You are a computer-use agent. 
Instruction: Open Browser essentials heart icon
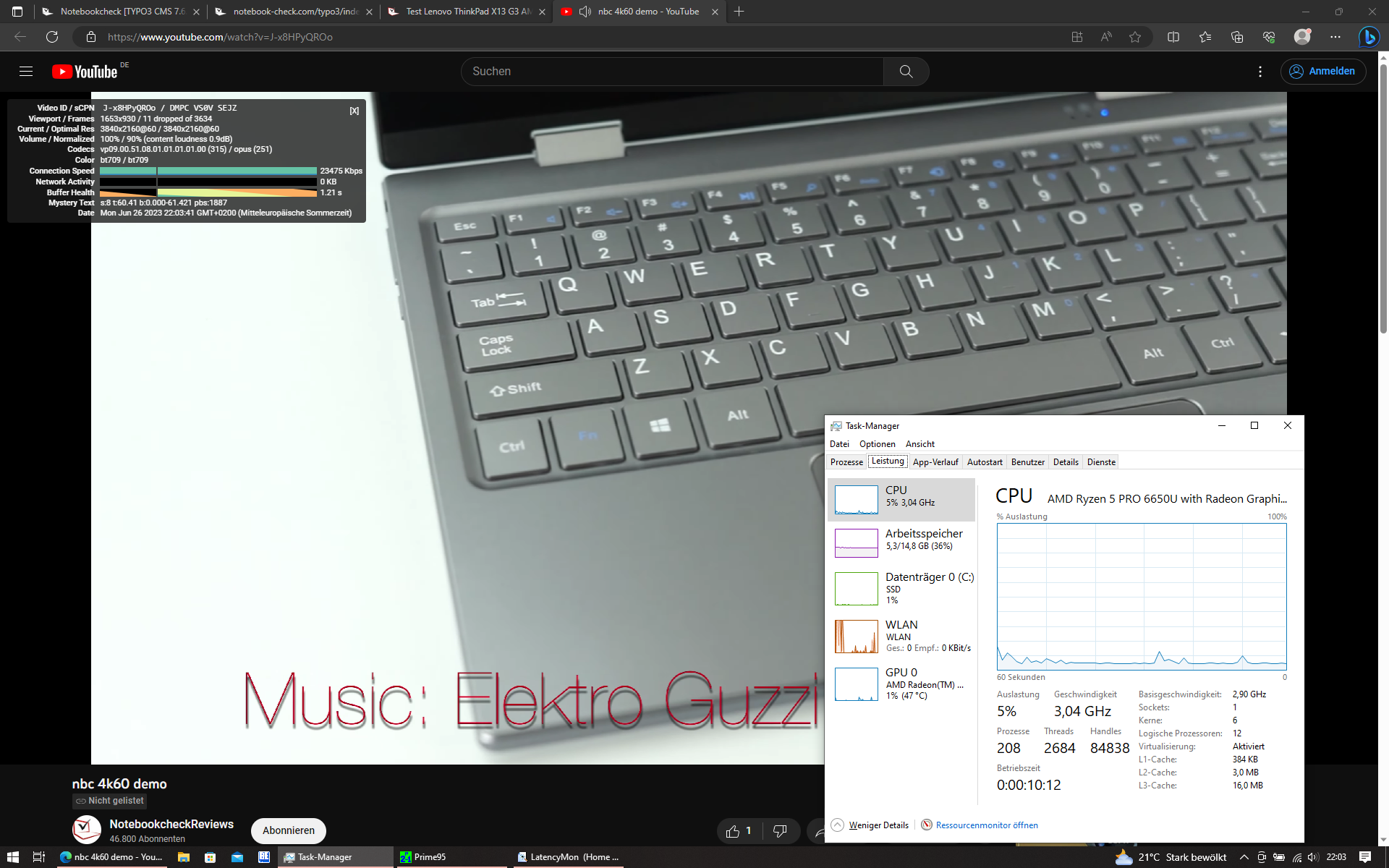(x=1269, y=37)
